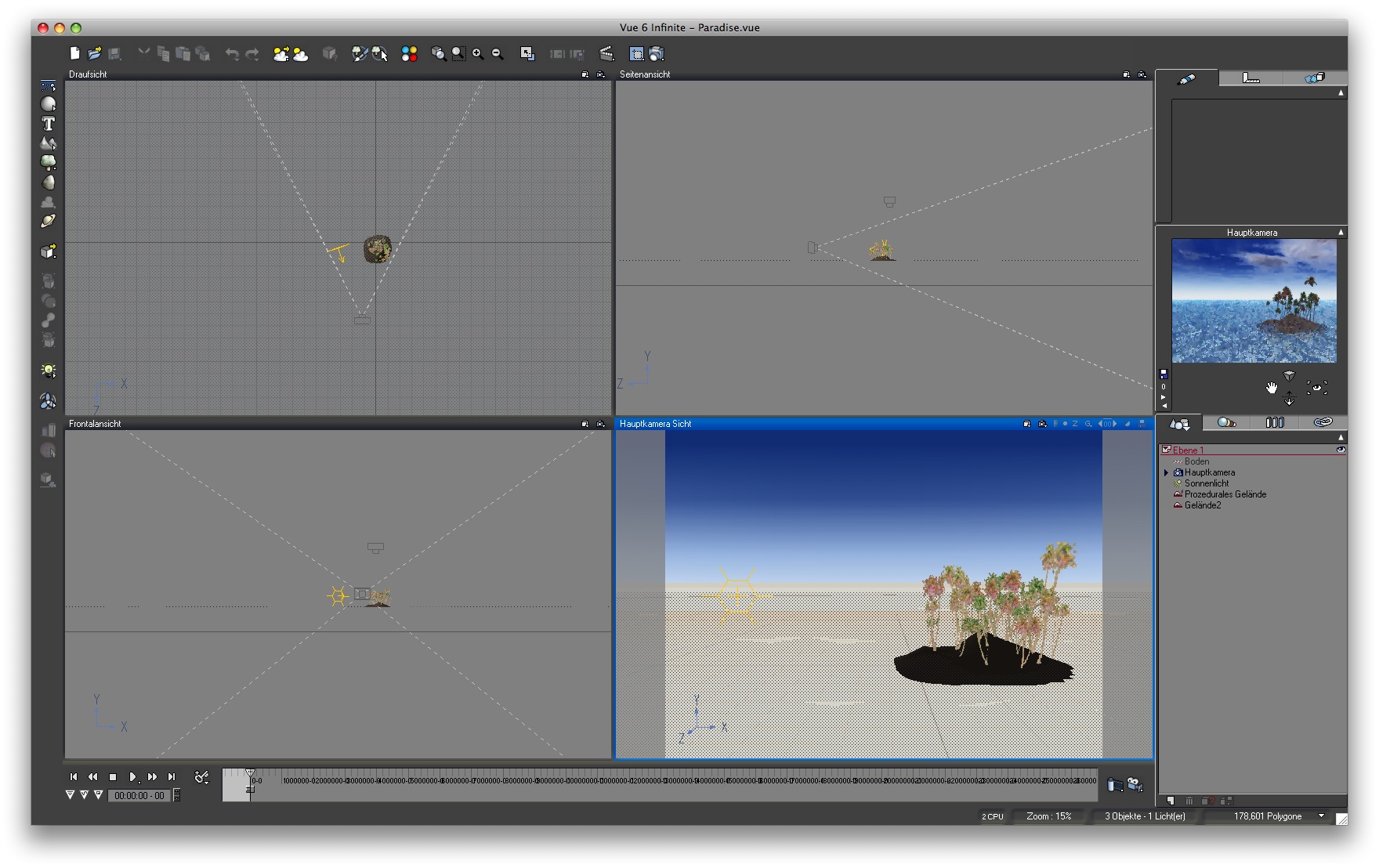The image size is (1379, 868).
Task: Select Gelände2 in the layer tree
Action: [x=1203, y=505]
